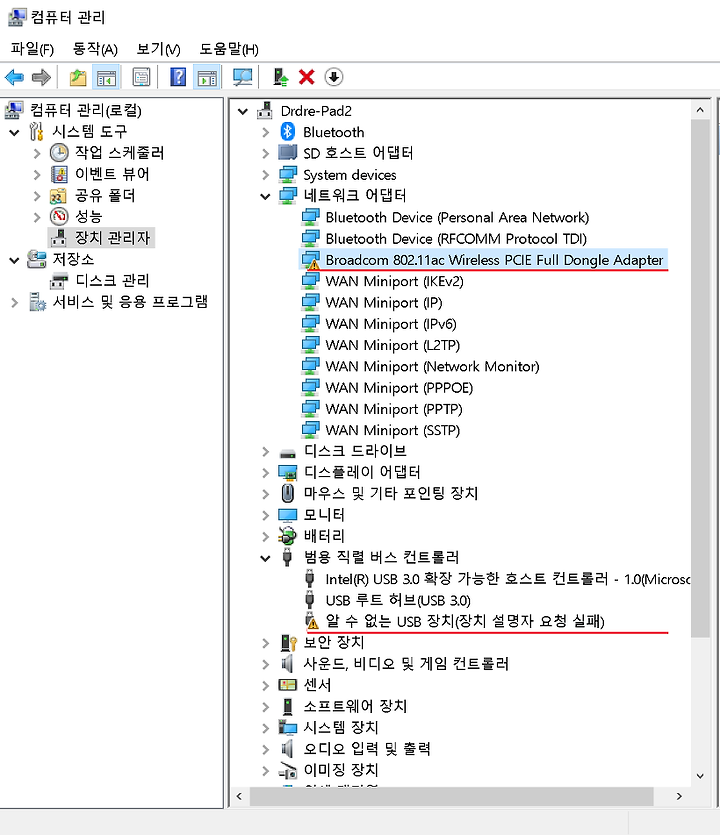
Task: Select WAN Miniport (IPv6)
Action: (x=390, y=324)
